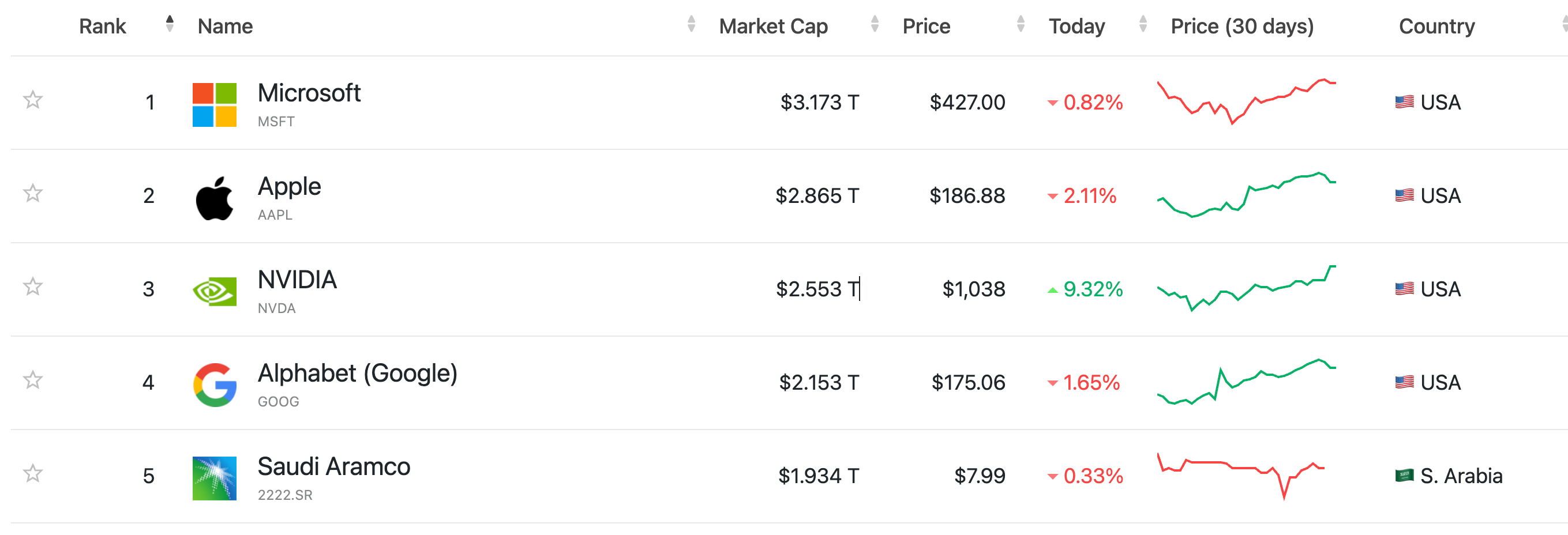Click the Saudi Aramco logo icon

(x=214, y=478)
